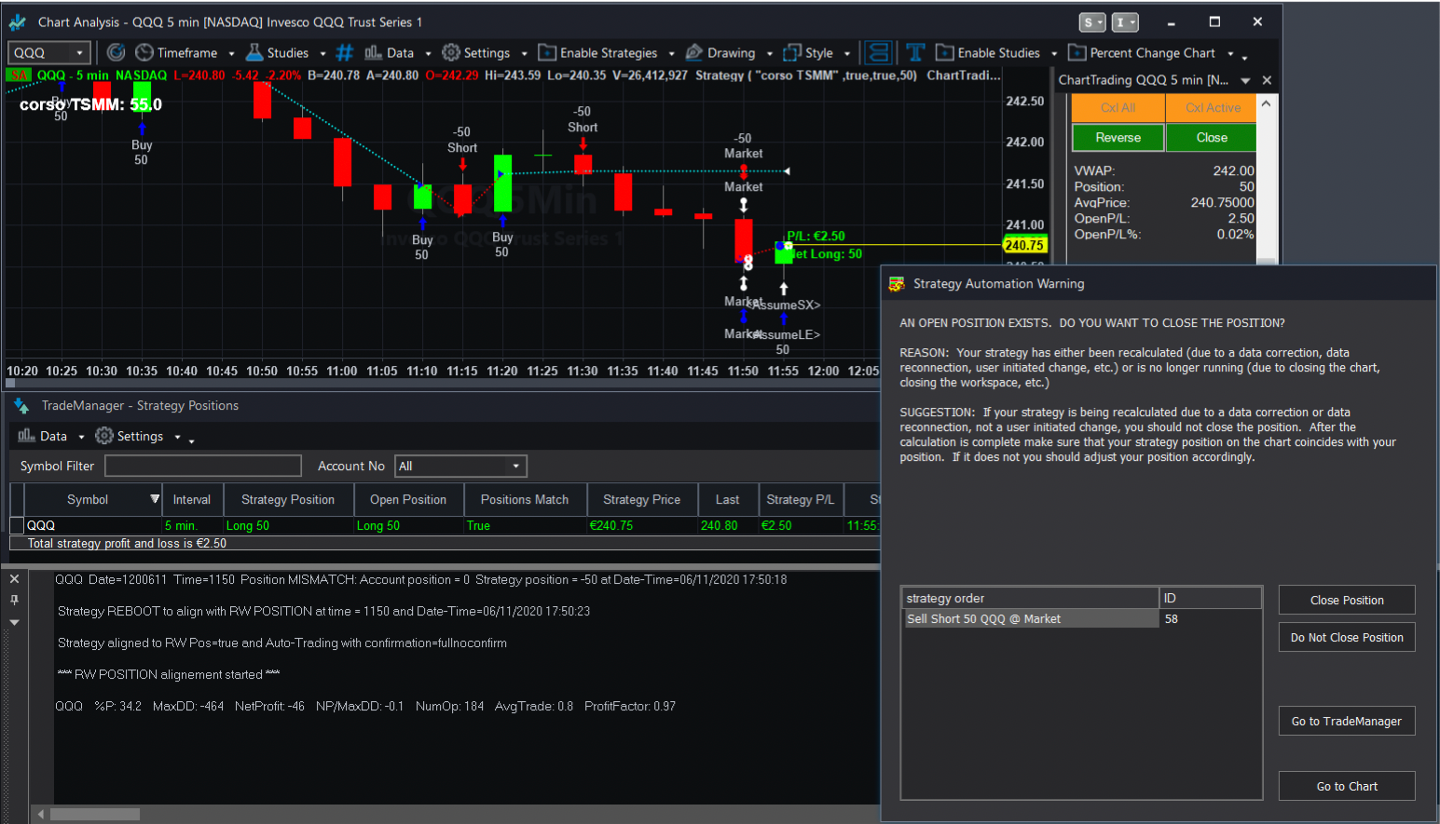Click the True cell under Positions Match
The image size is (1440, 824).
pos(525,526)
